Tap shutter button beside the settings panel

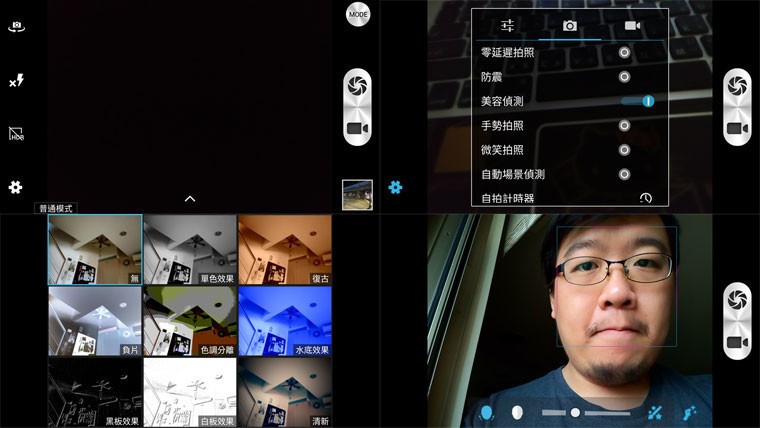(737, 87)
